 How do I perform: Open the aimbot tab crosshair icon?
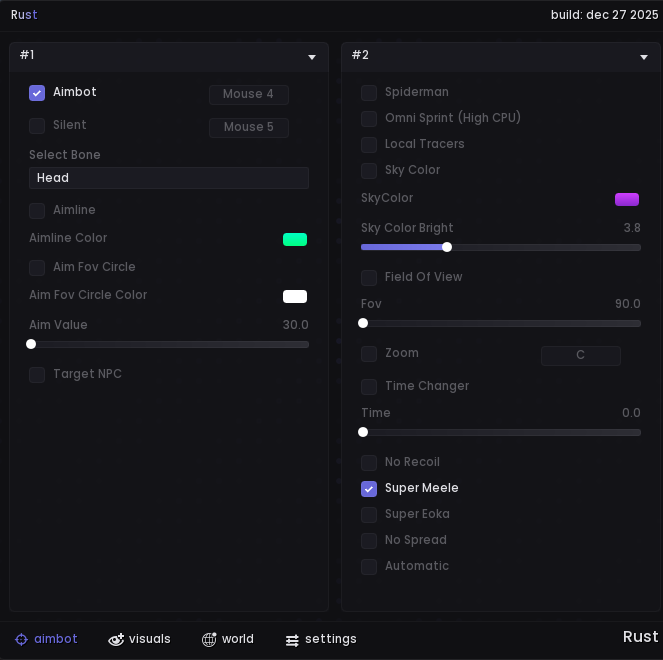22,639
